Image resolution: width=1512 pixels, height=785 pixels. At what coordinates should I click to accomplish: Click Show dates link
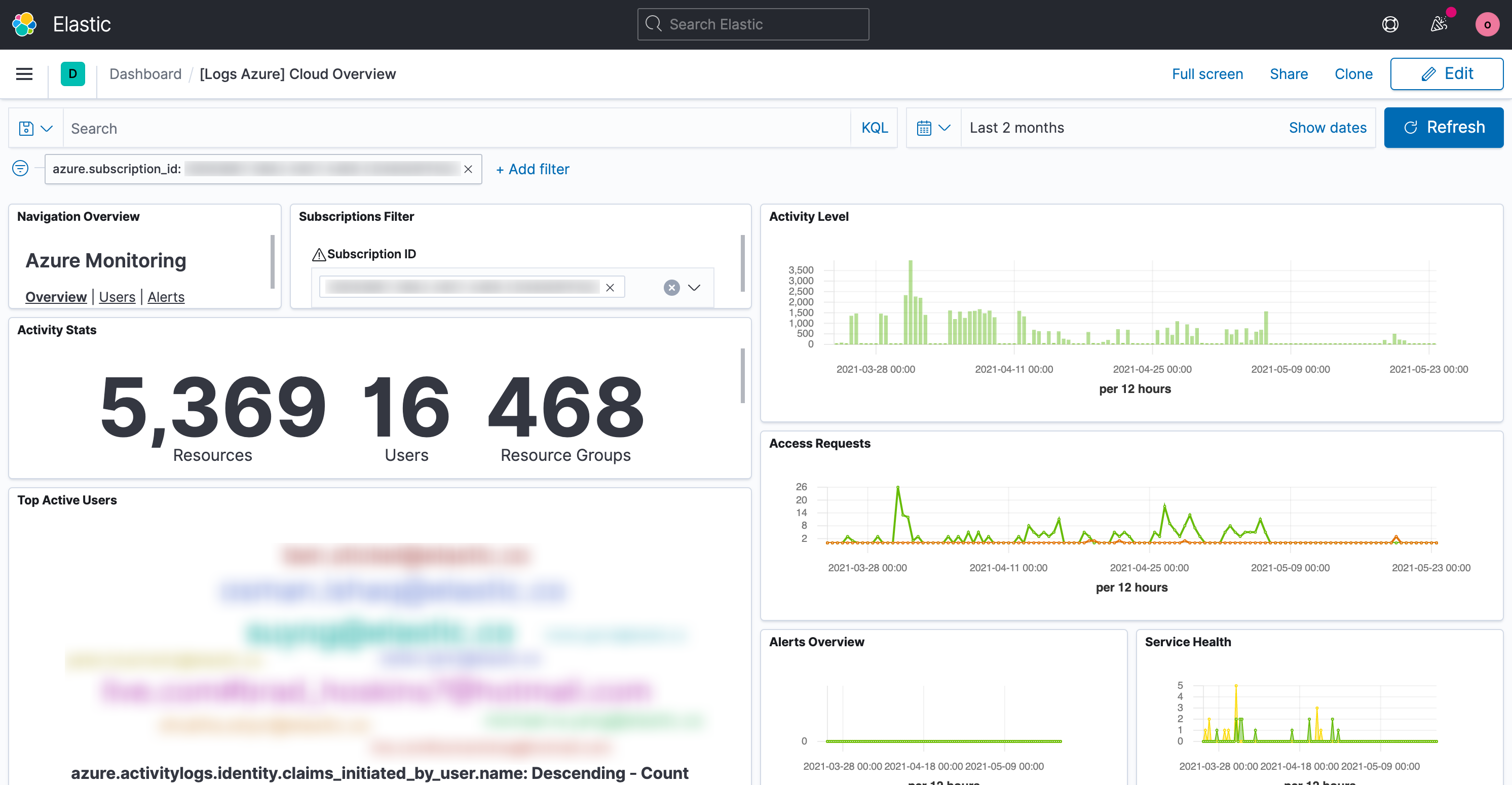[1327, 128]
